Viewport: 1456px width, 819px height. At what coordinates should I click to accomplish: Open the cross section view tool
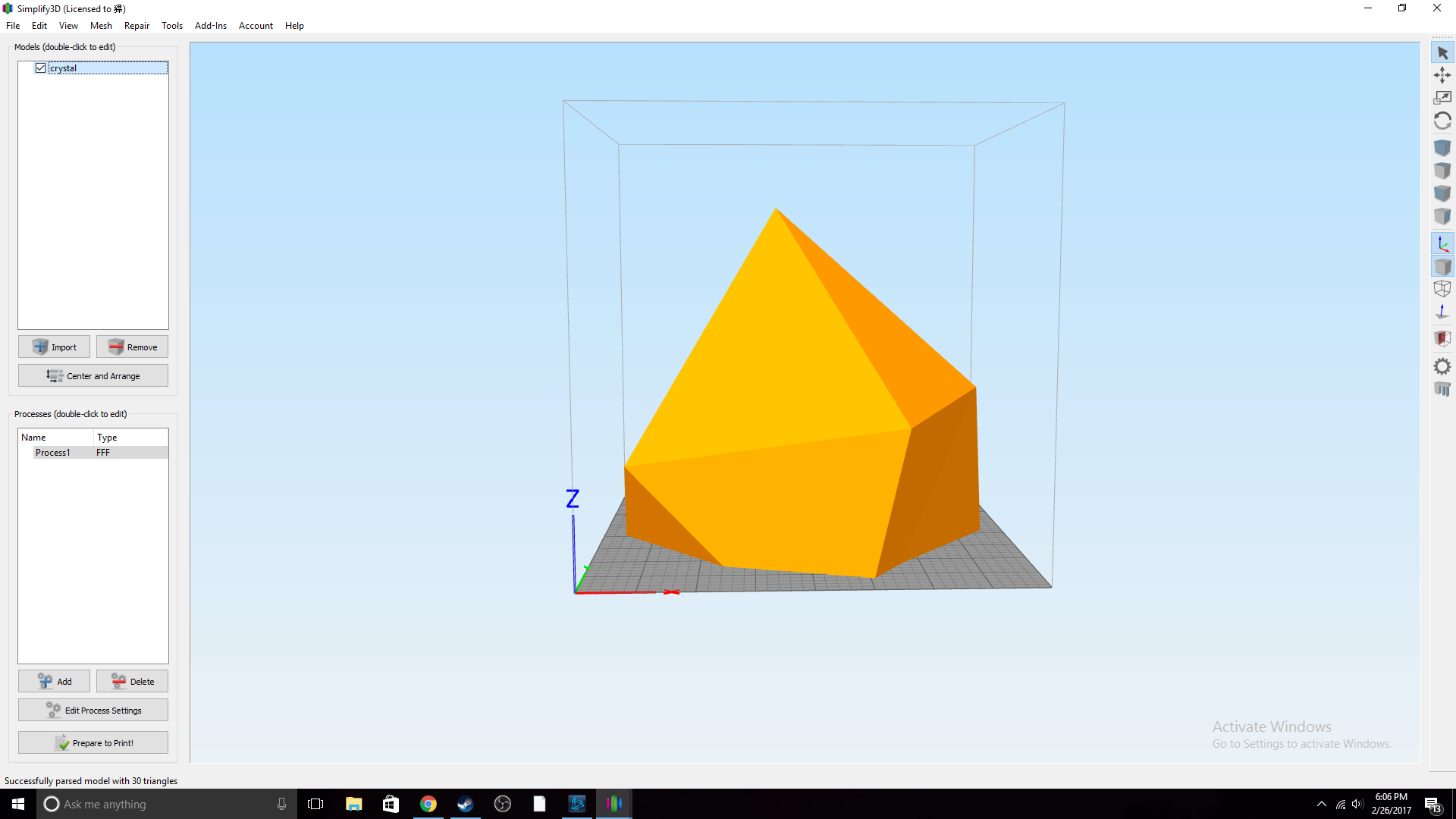point(1442,339)
